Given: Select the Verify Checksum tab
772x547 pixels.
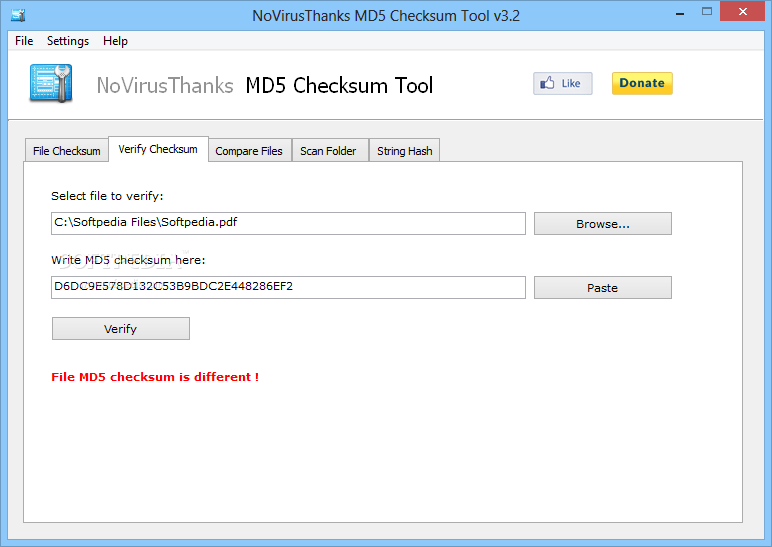Looking at the screenshot, I should coord(158,149).
